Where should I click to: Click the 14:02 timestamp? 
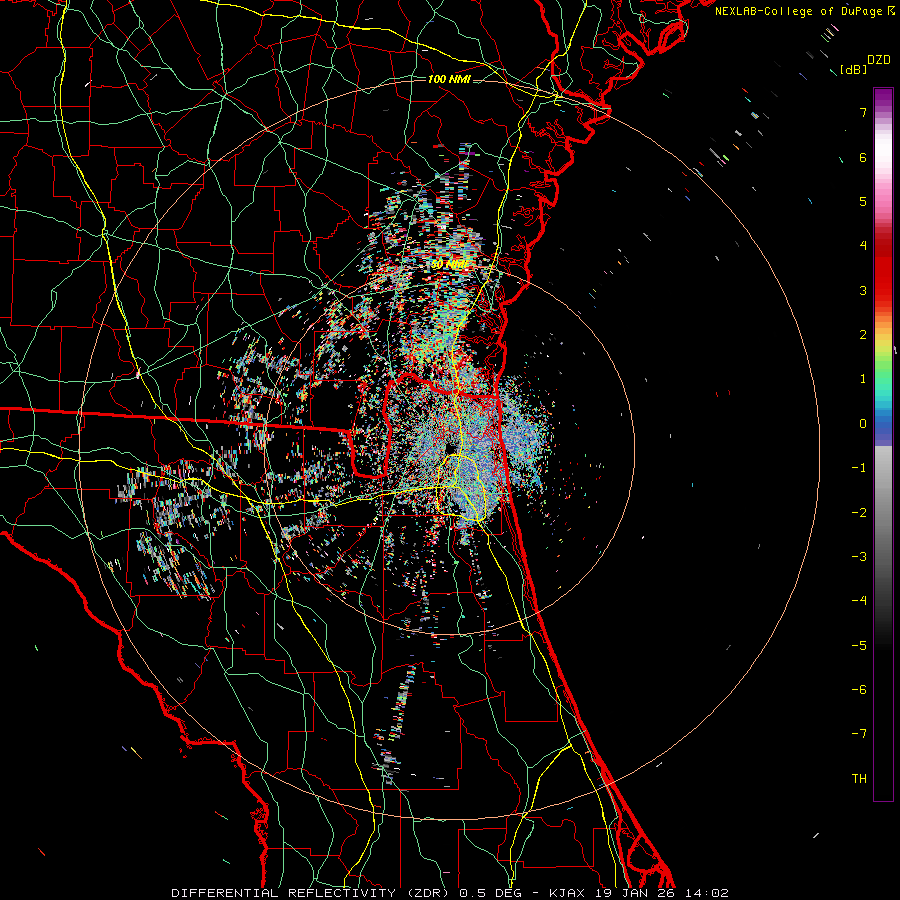click(707, 893)
